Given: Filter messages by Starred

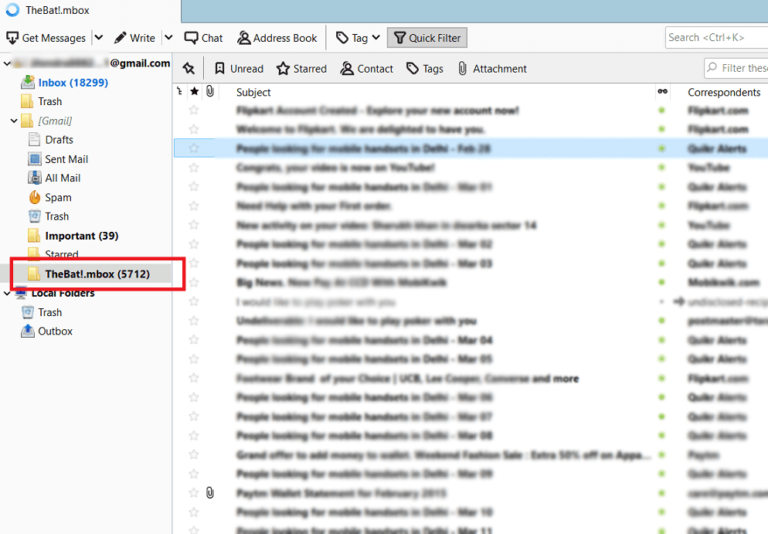Looking at the screenshot, I should pyautogui.click(x=301, y=69).
